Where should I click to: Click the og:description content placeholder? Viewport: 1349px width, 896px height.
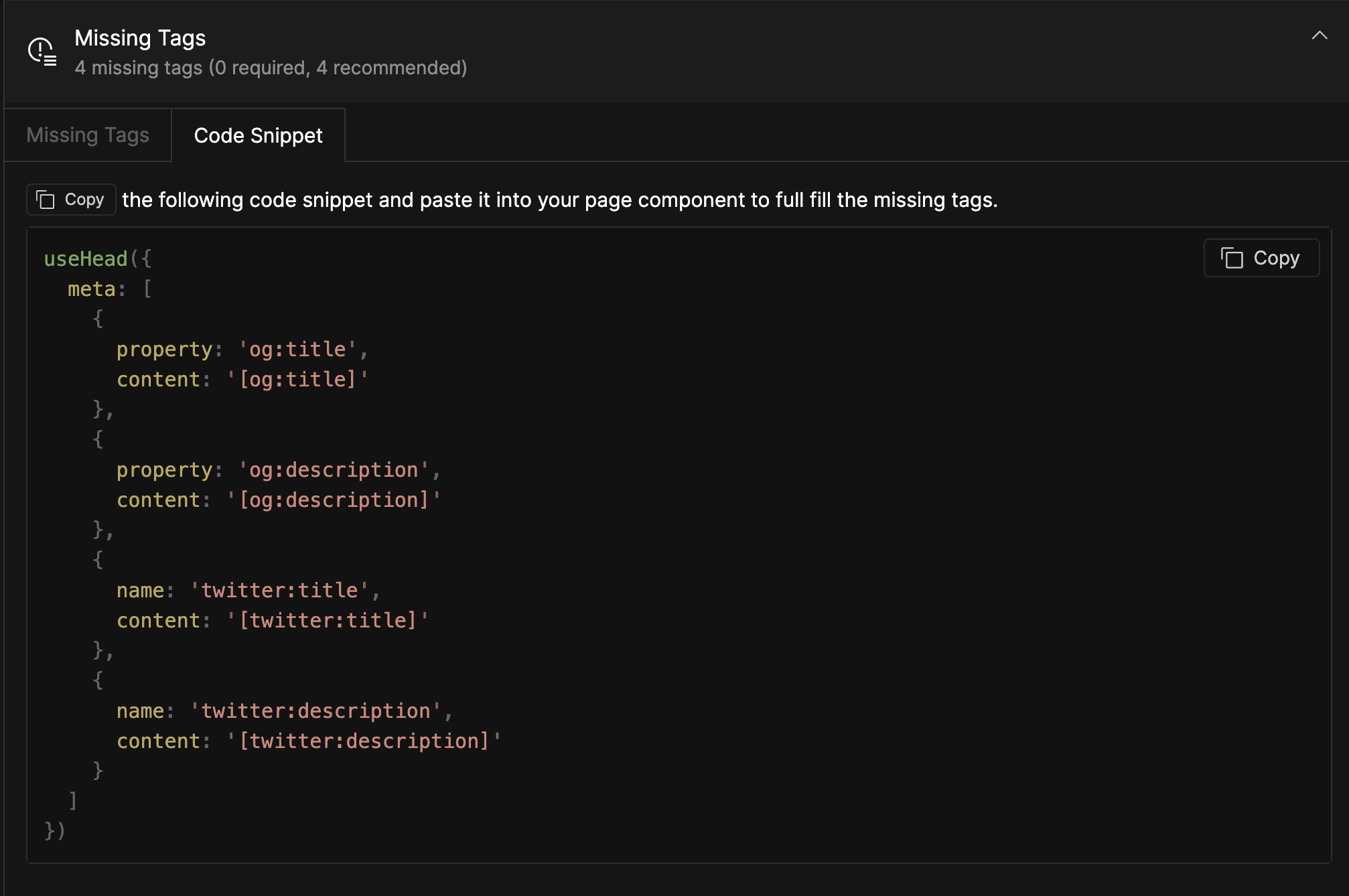pos(333,500)
